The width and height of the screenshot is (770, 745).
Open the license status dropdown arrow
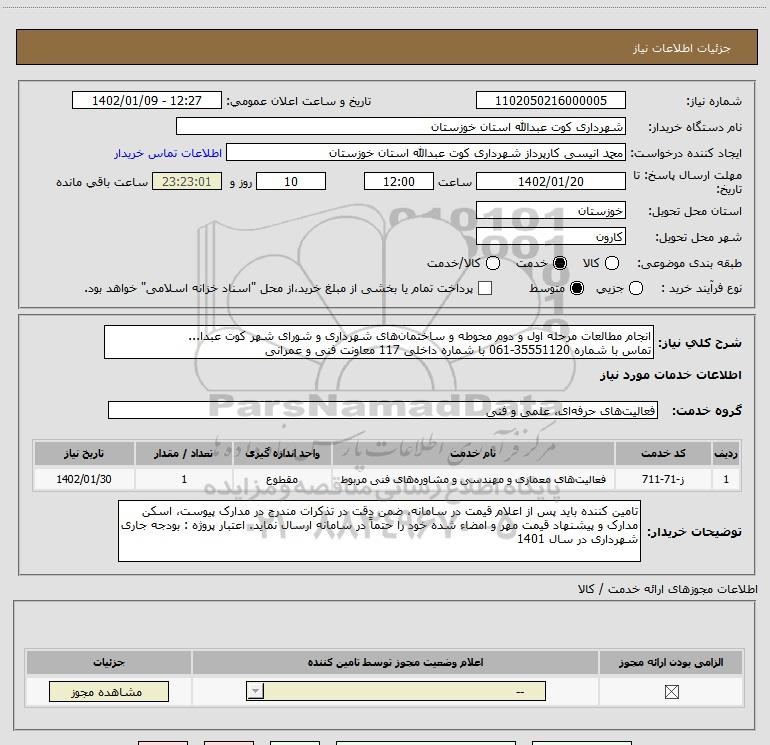(255, 691)
